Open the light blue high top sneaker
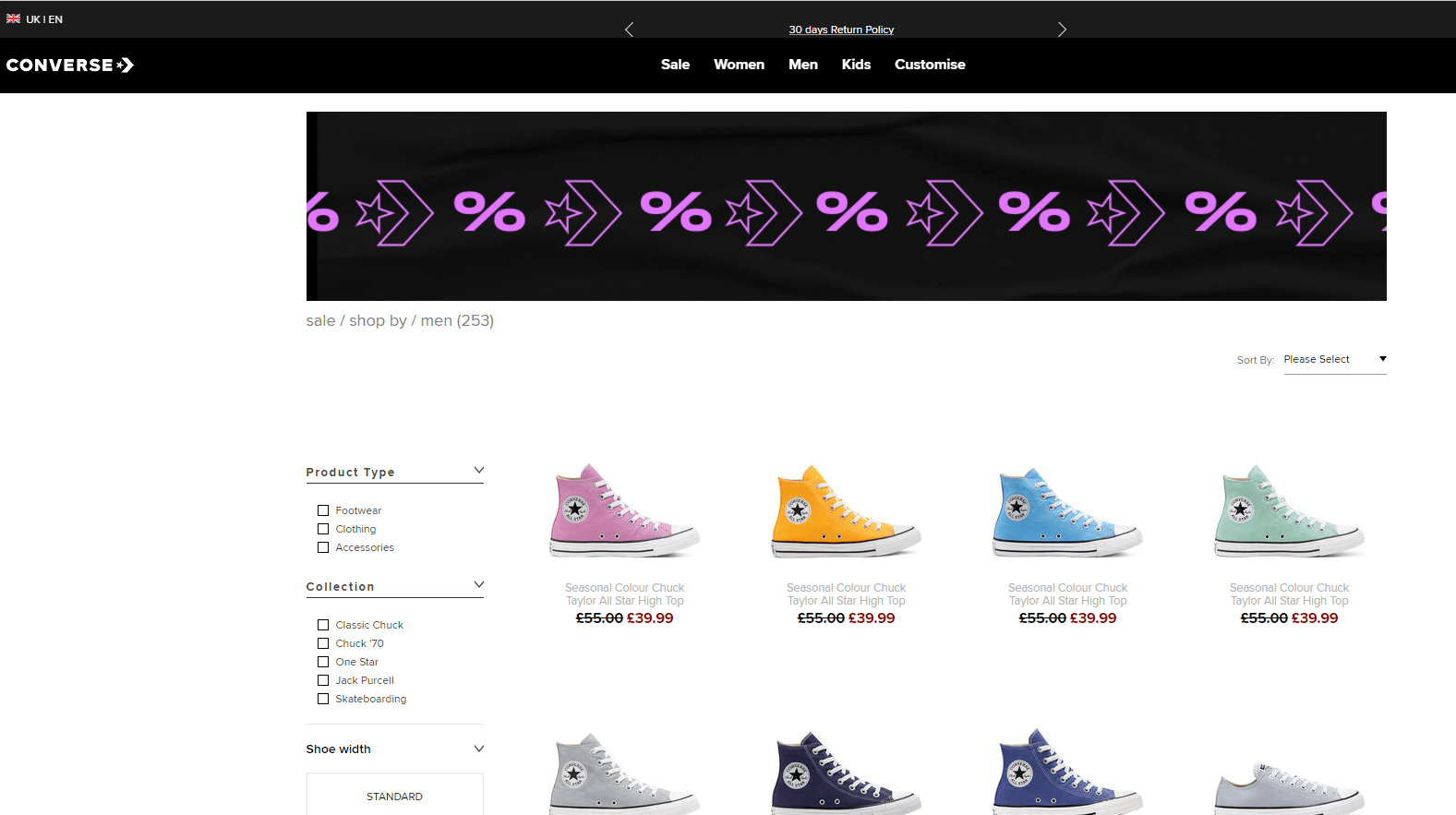Screen dimensions: 1456x815 click(1068, 510)
